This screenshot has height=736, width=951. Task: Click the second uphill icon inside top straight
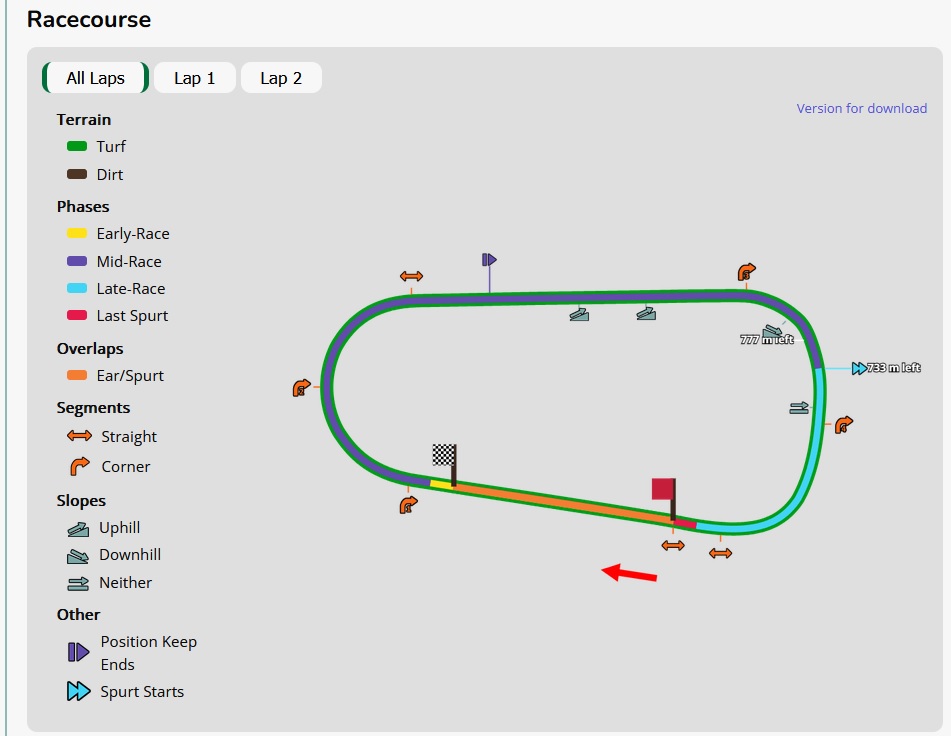(646, 313)
